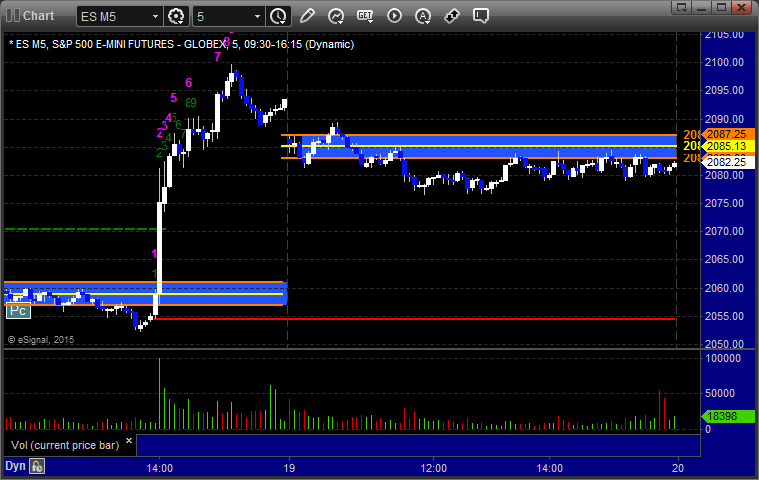This screenshot has width=759, height=480.
Task: Close the Vol study label
Action: pos(129,440)
